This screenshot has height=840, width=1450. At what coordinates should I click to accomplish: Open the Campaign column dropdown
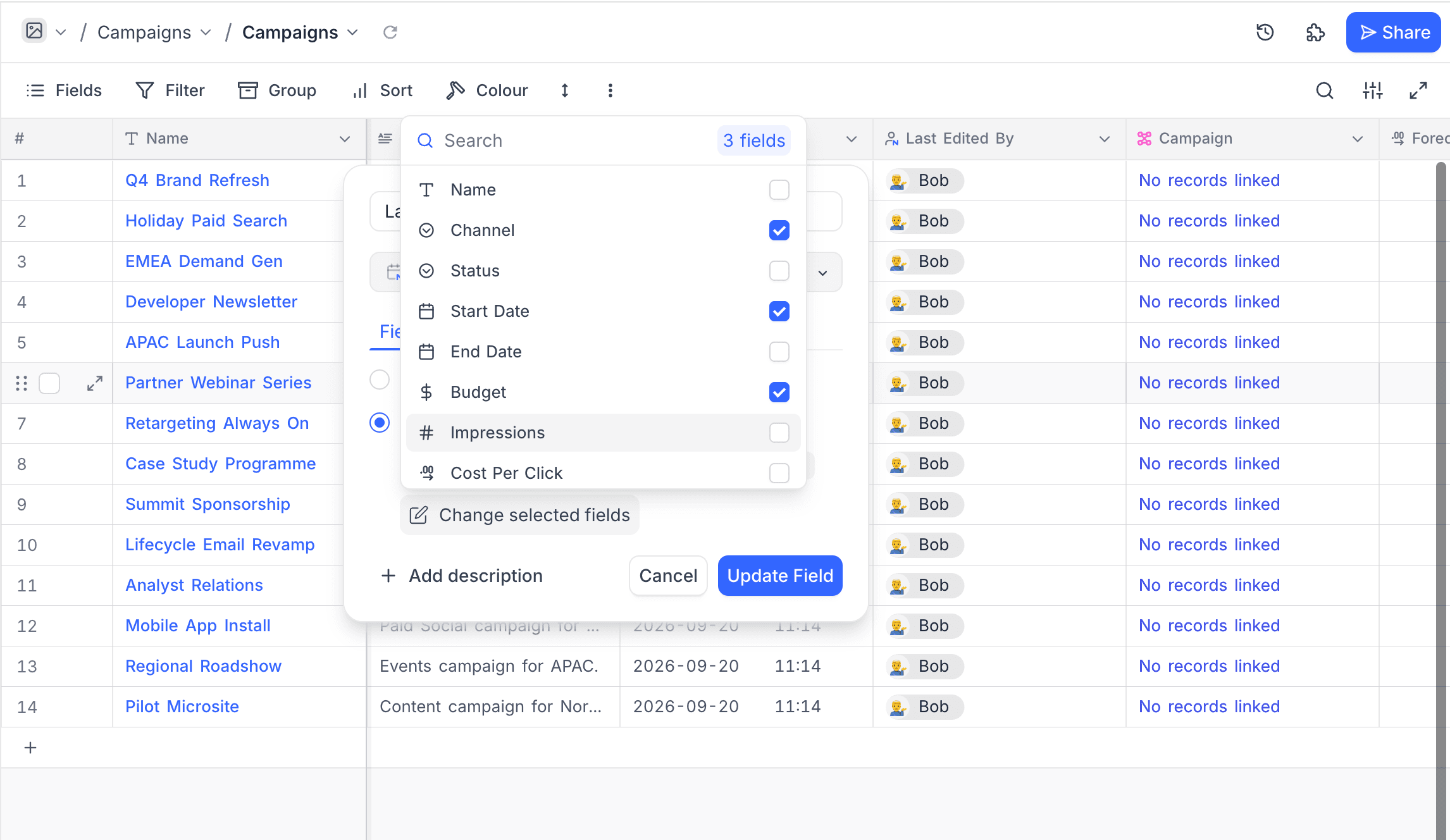1358,139
